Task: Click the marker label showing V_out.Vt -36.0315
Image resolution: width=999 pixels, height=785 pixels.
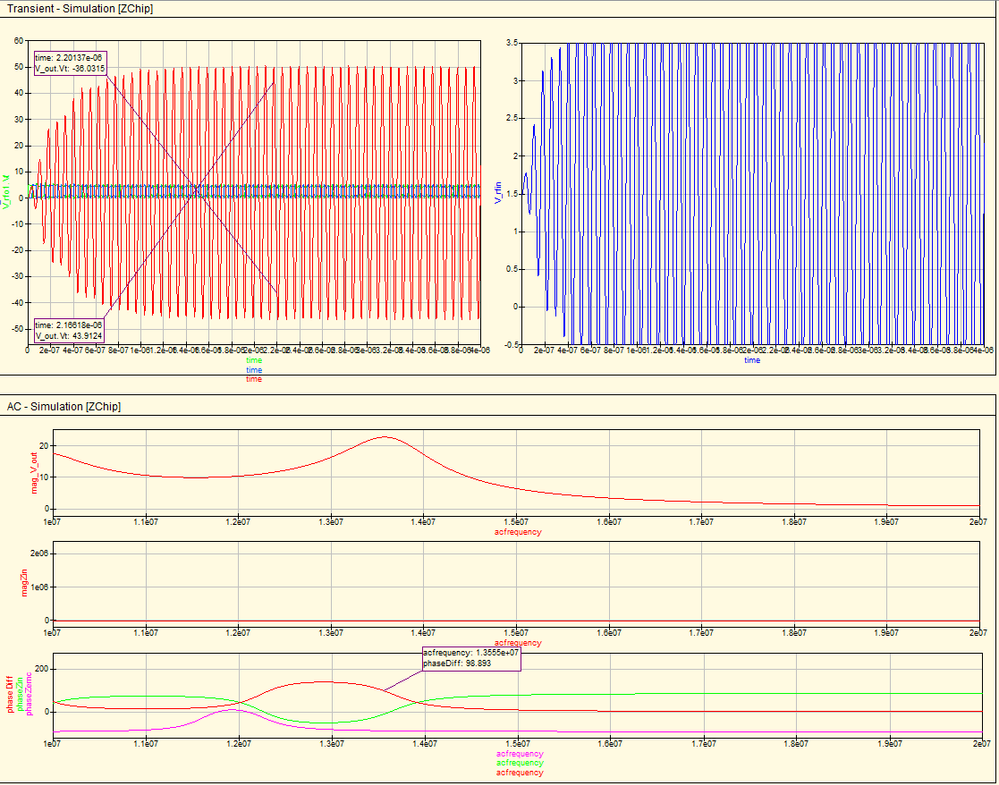Action: (x=70, y=63)
